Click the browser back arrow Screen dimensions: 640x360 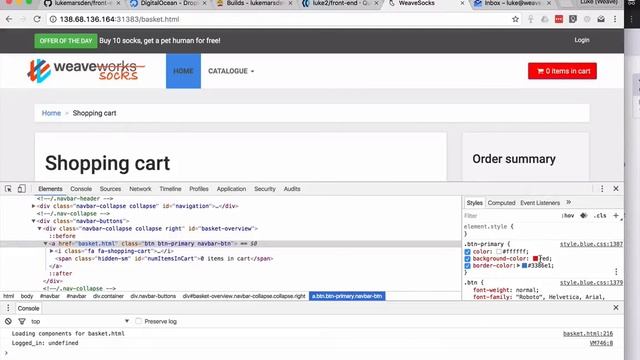(9, 19)
